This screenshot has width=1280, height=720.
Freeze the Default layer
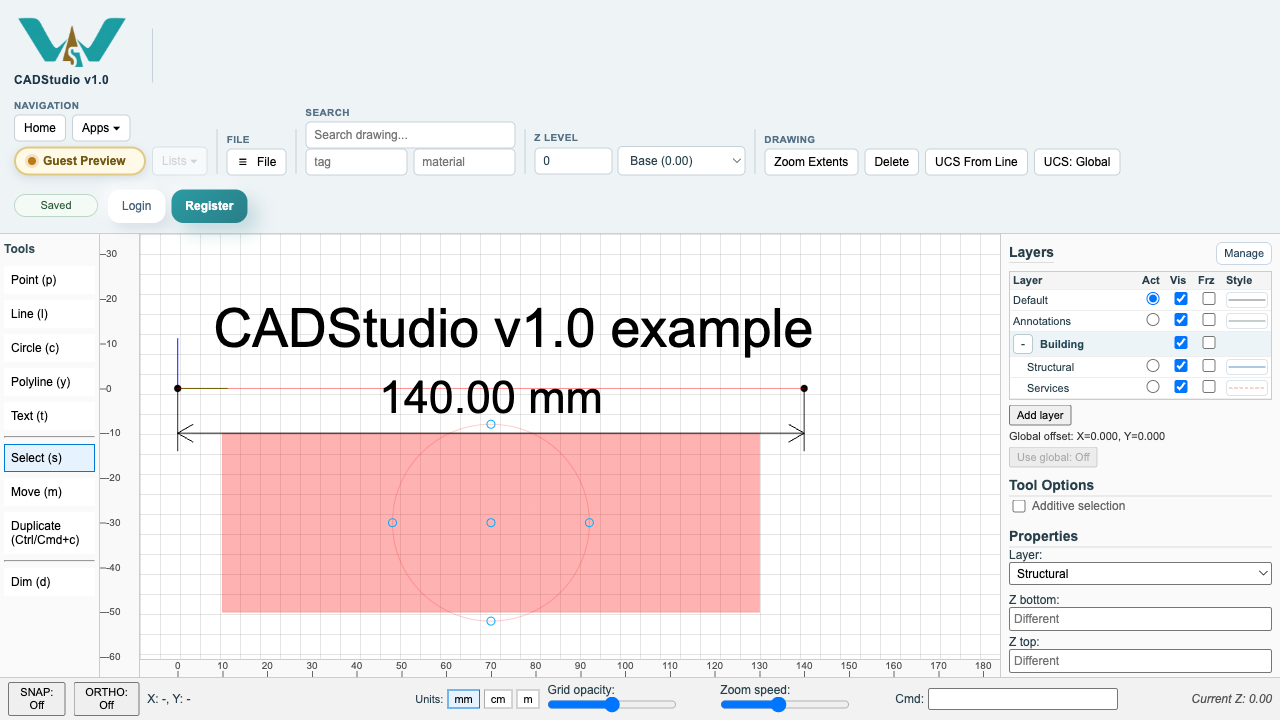coord(1209,299)
